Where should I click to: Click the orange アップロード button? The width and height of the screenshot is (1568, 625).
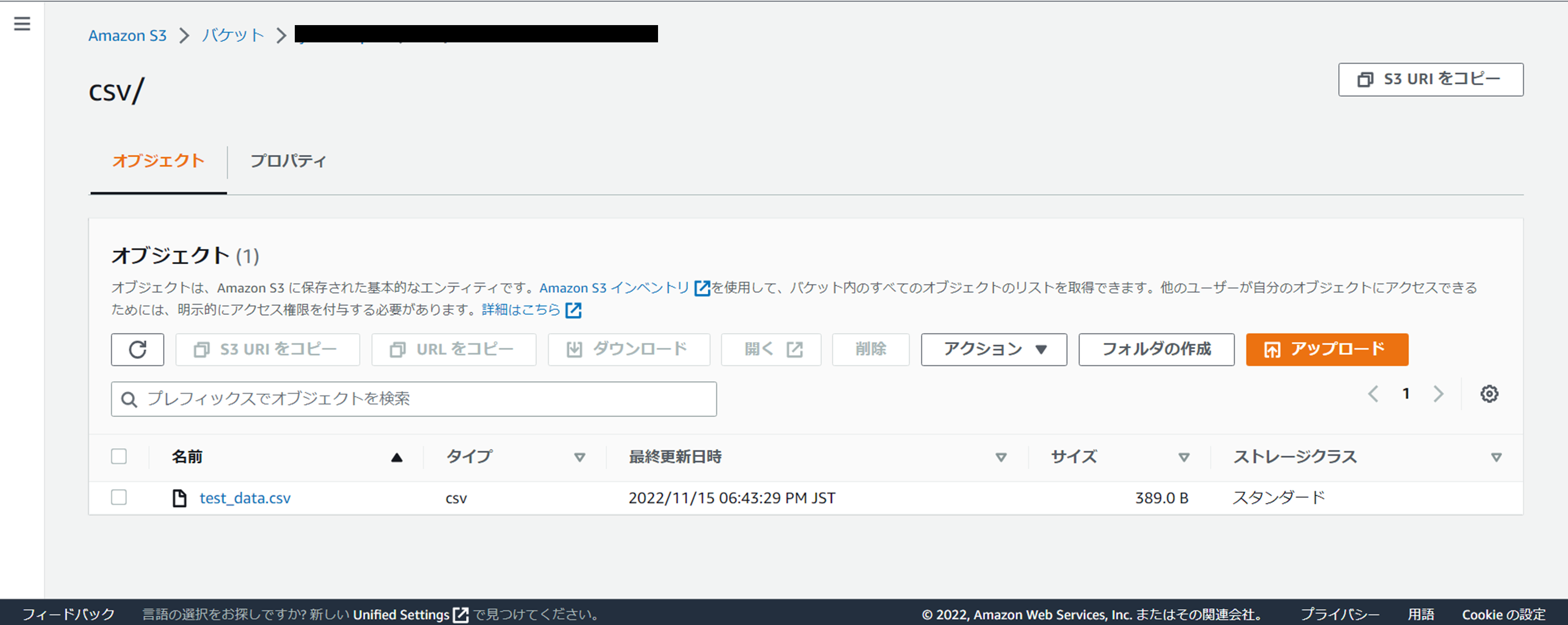point(1327,350)
